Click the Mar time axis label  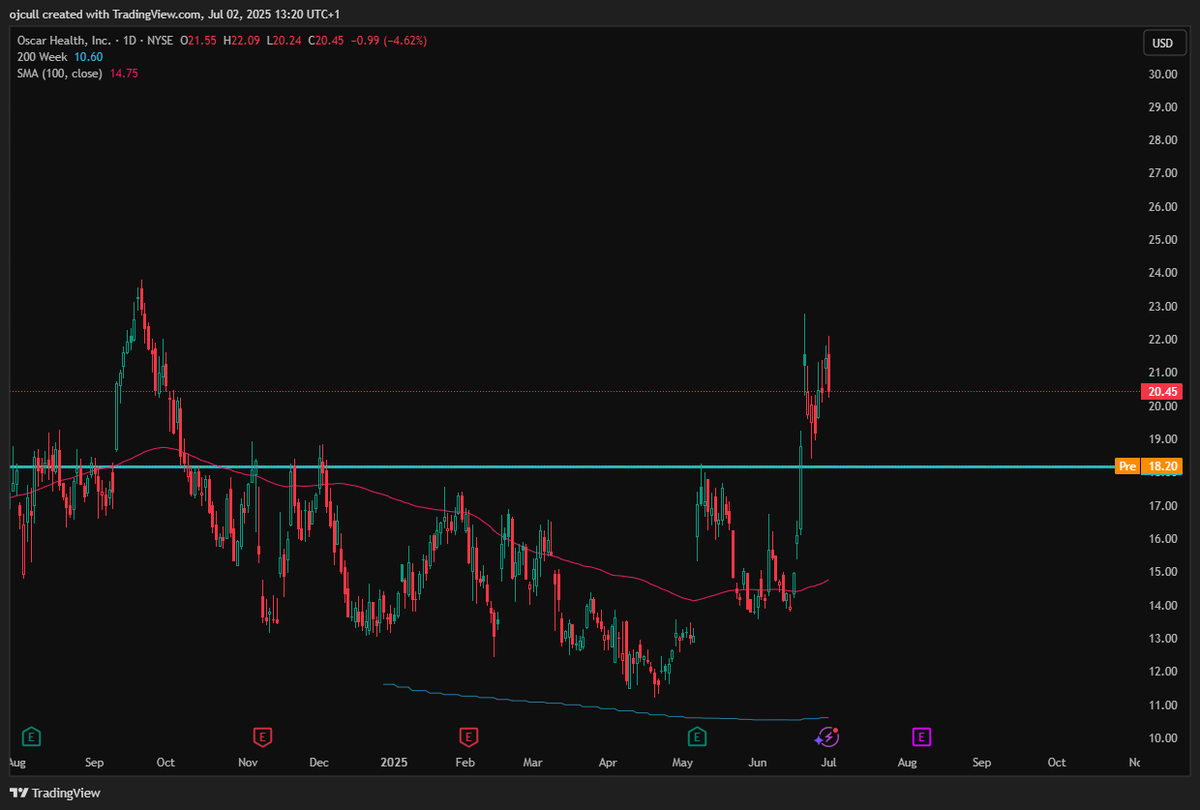[x=533, y=762]
